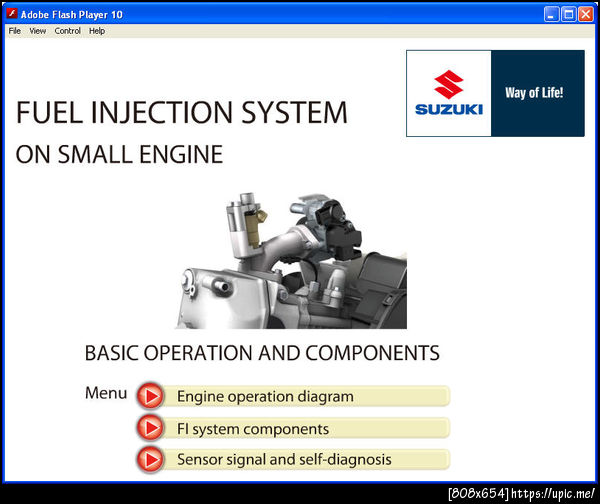Open the Help menu

tap(97, 31)
